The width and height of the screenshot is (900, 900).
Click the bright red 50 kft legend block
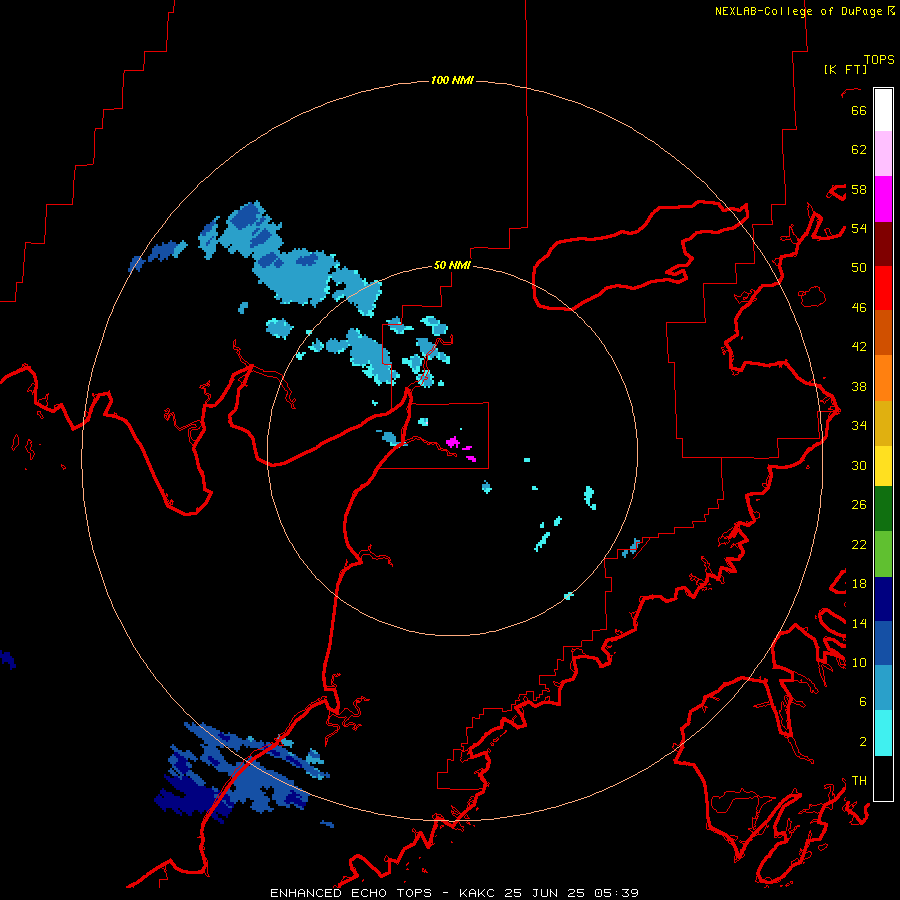(883, 288)
